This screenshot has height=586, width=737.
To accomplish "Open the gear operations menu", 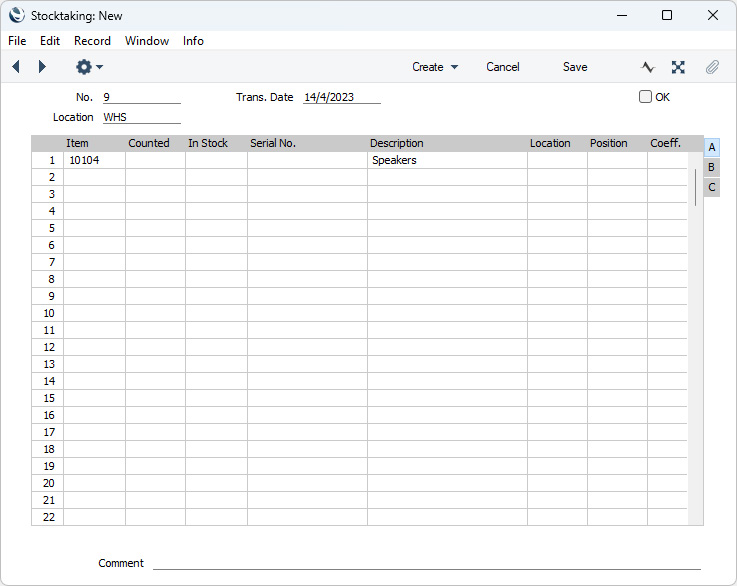I will [88, 67].
